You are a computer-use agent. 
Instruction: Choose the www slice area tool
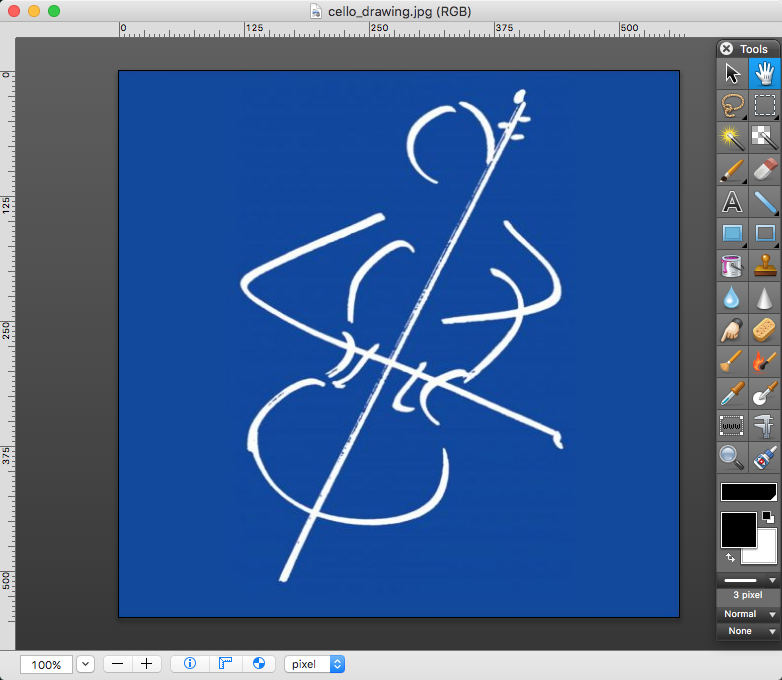pyautogui.click(x=732, y=426)
